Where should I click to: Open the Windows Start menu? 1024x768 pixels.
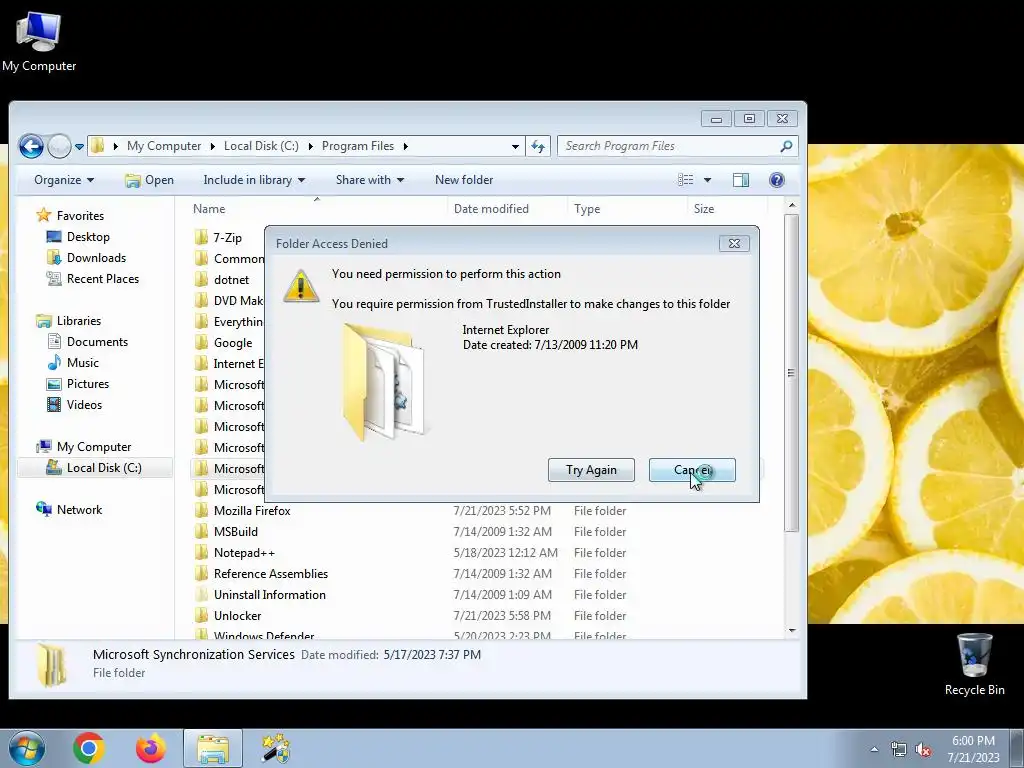pos(26,748)
